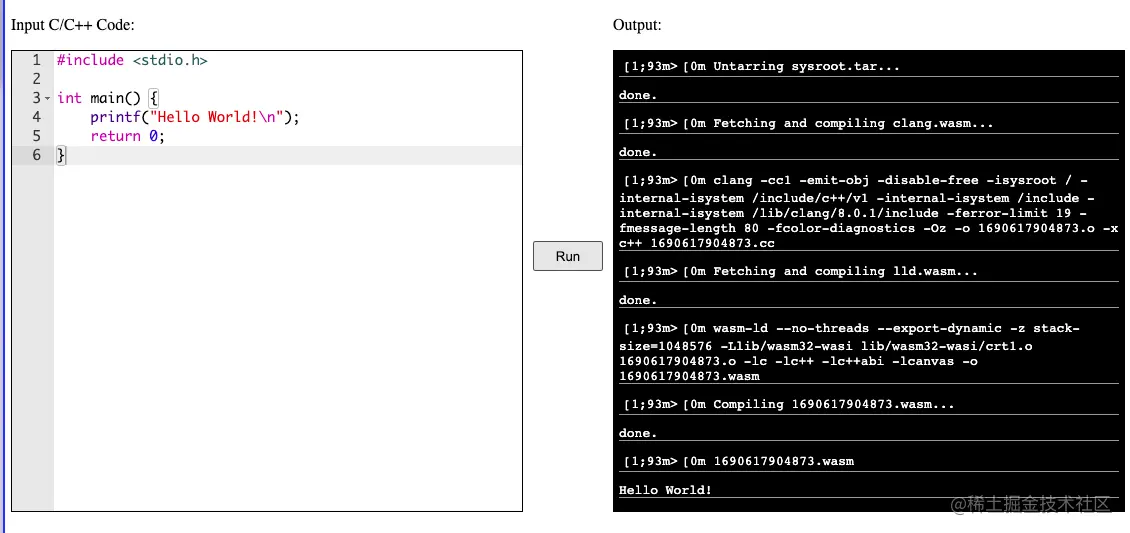Click the first 'done.' output line
Image resolution: width=1130 pixels, height=533 pixels.
(638, 95)
